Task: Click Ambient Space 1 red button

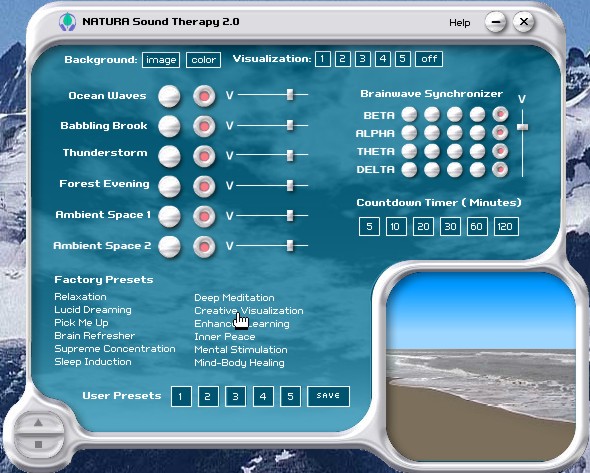Action: [x=204, y=216]
